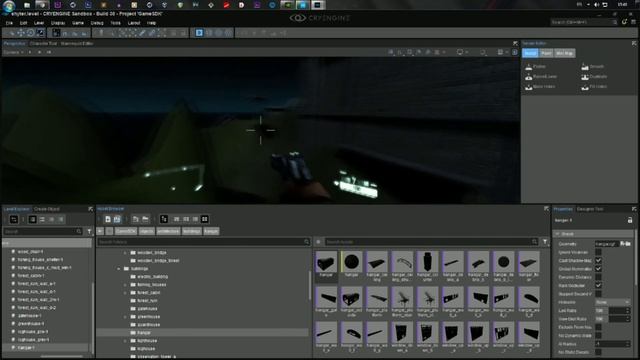Select the Smooth terrain brush
The image size is (640, 360).
click(x=593, y=67)
